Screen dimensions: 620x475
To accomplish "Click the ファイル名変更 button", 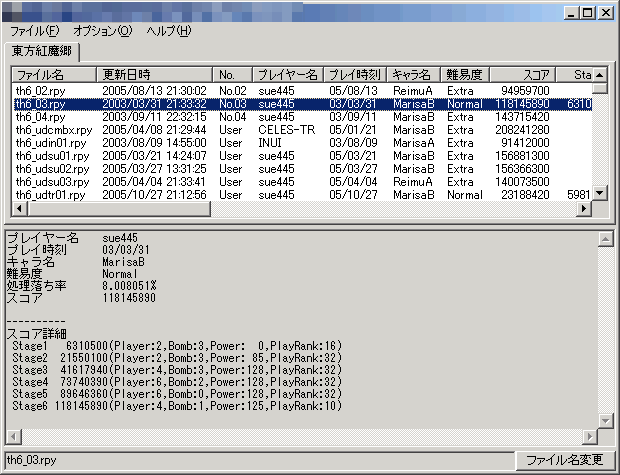I will tap(565, 460).
